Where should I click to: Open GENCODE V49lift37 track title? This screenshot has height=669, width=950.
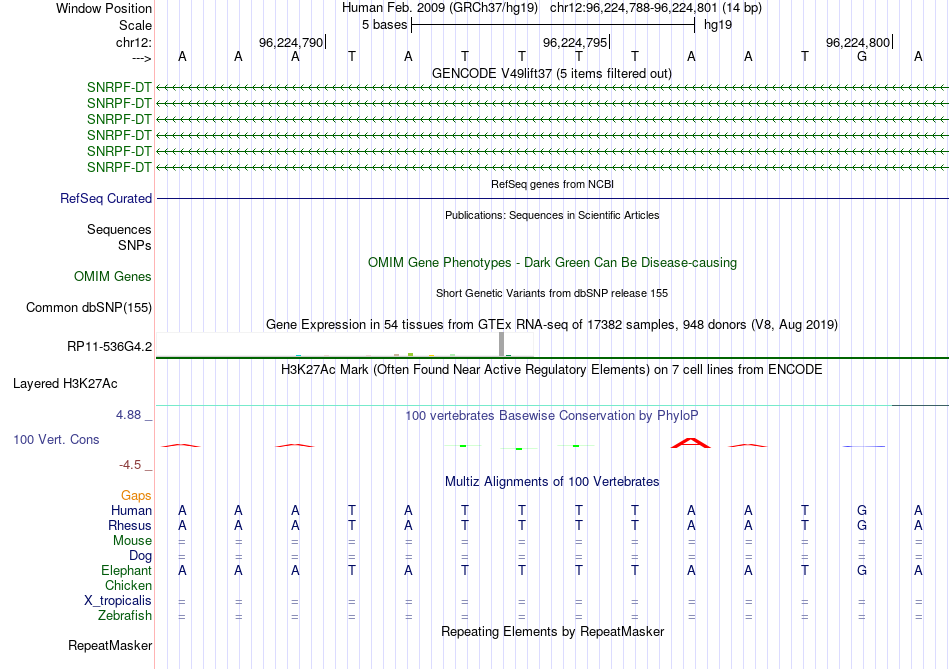click(x=551, y=73)
